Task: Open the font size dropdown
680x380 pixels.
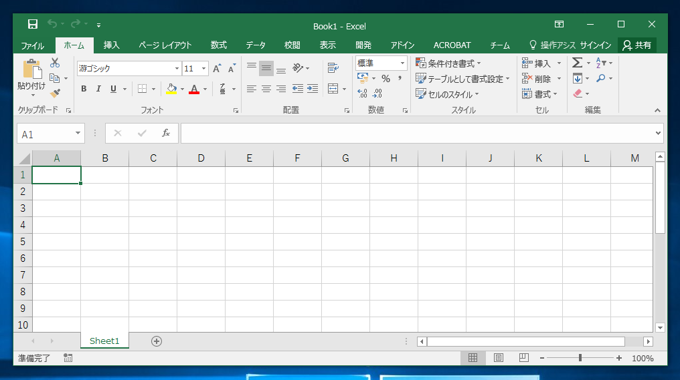Action: pos(204,69)
